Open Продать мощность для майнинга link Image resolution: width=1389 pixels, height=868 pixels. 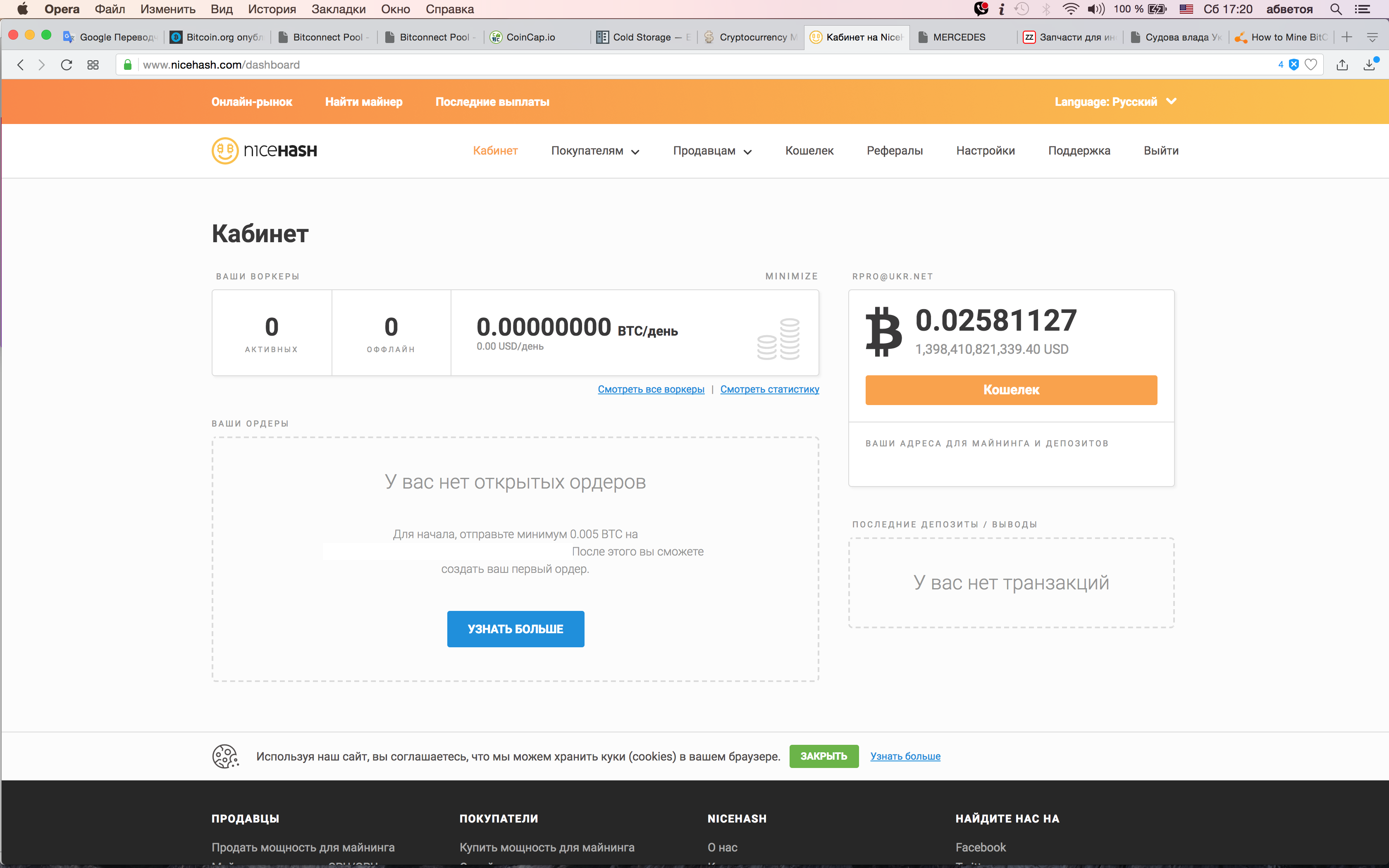pos(303,847)
